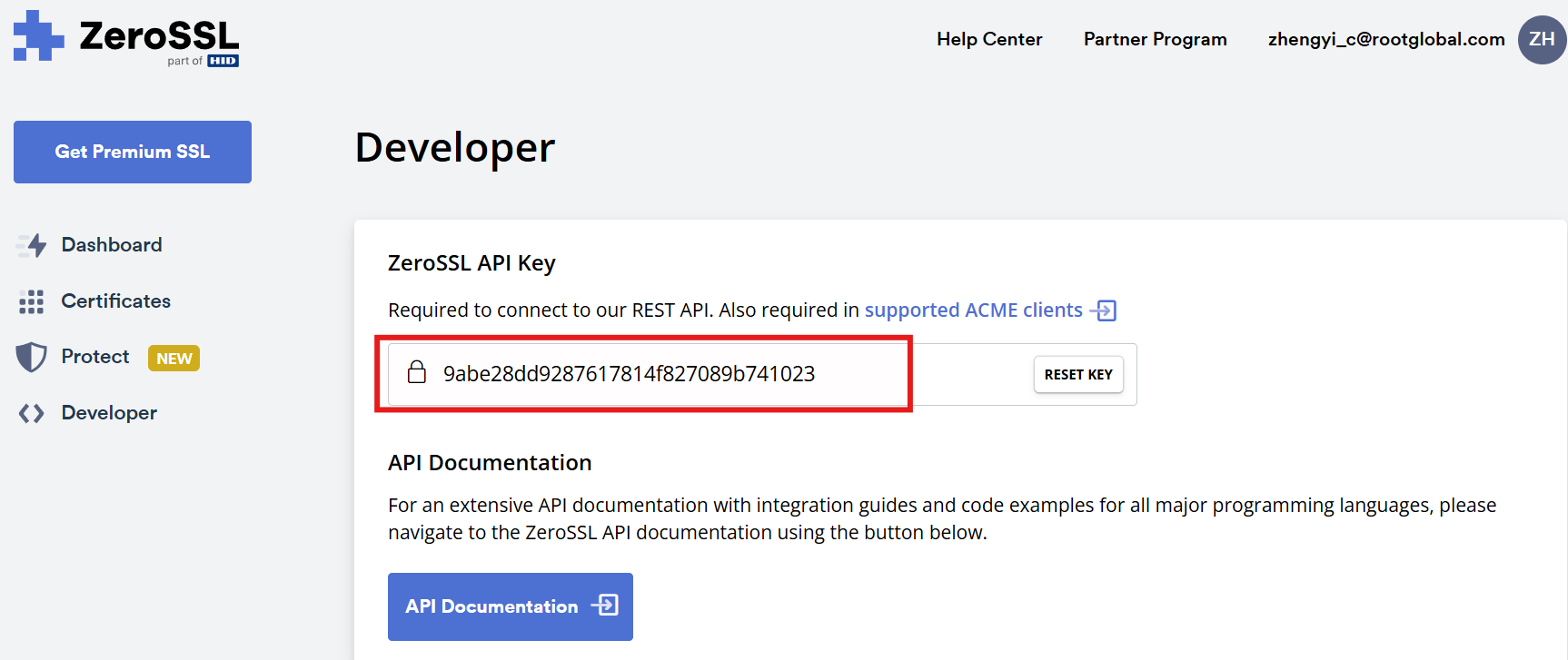The width and height of the screenshot is (1568, 660).
Task: Click the arrow icon inside API Documentation button
Action: pyautogui.click(x=605, y=606)
